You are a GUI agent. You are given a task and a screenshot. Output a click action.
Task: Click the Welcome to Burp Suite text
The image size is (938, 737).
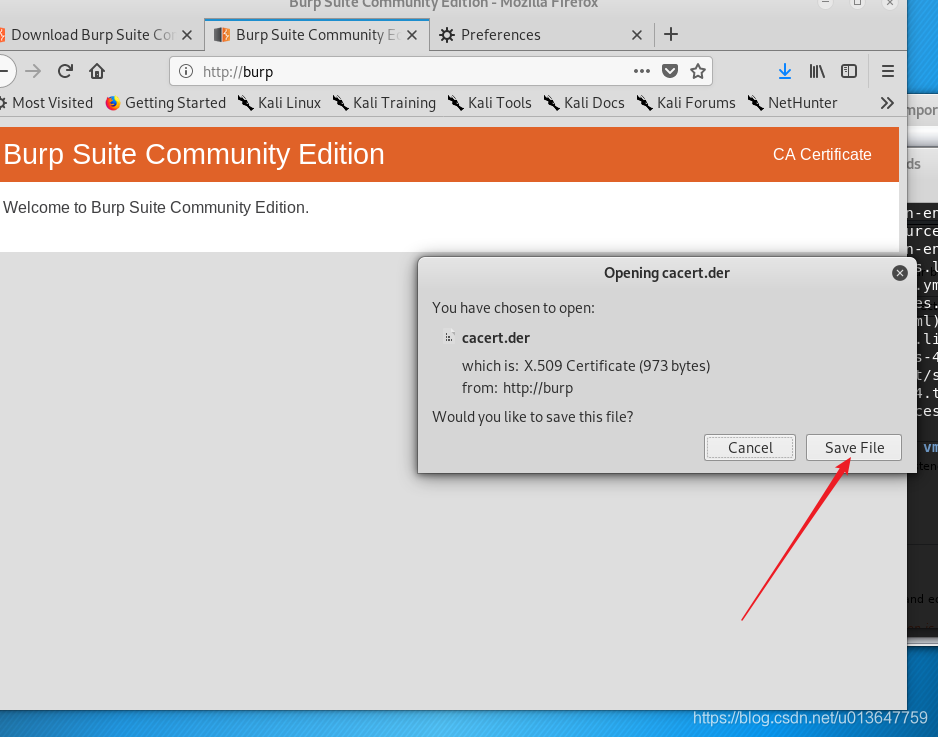click(x=156, y=208)
